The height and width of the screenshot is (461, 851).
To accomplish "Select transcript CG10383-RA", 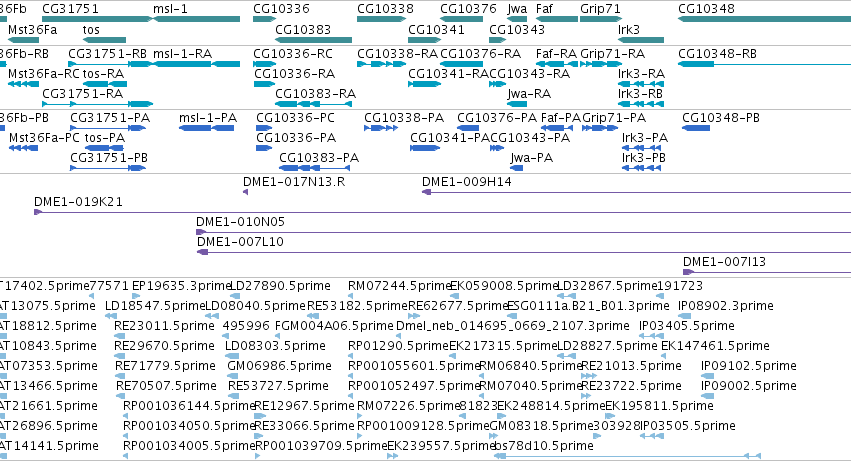I will point(315,94).
